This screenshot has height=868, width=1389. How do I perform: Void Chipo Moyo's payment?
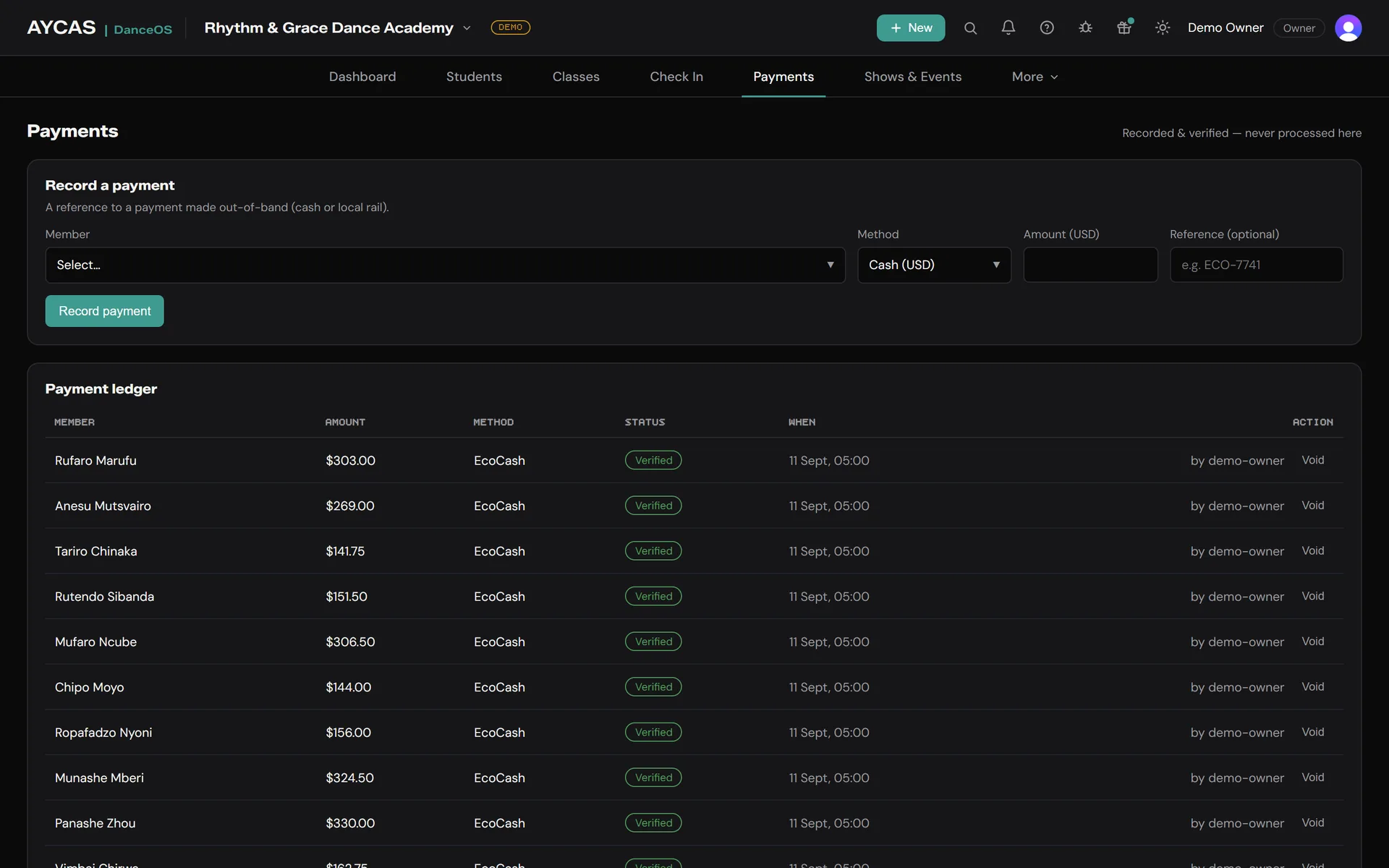[x=1313, y=687]
